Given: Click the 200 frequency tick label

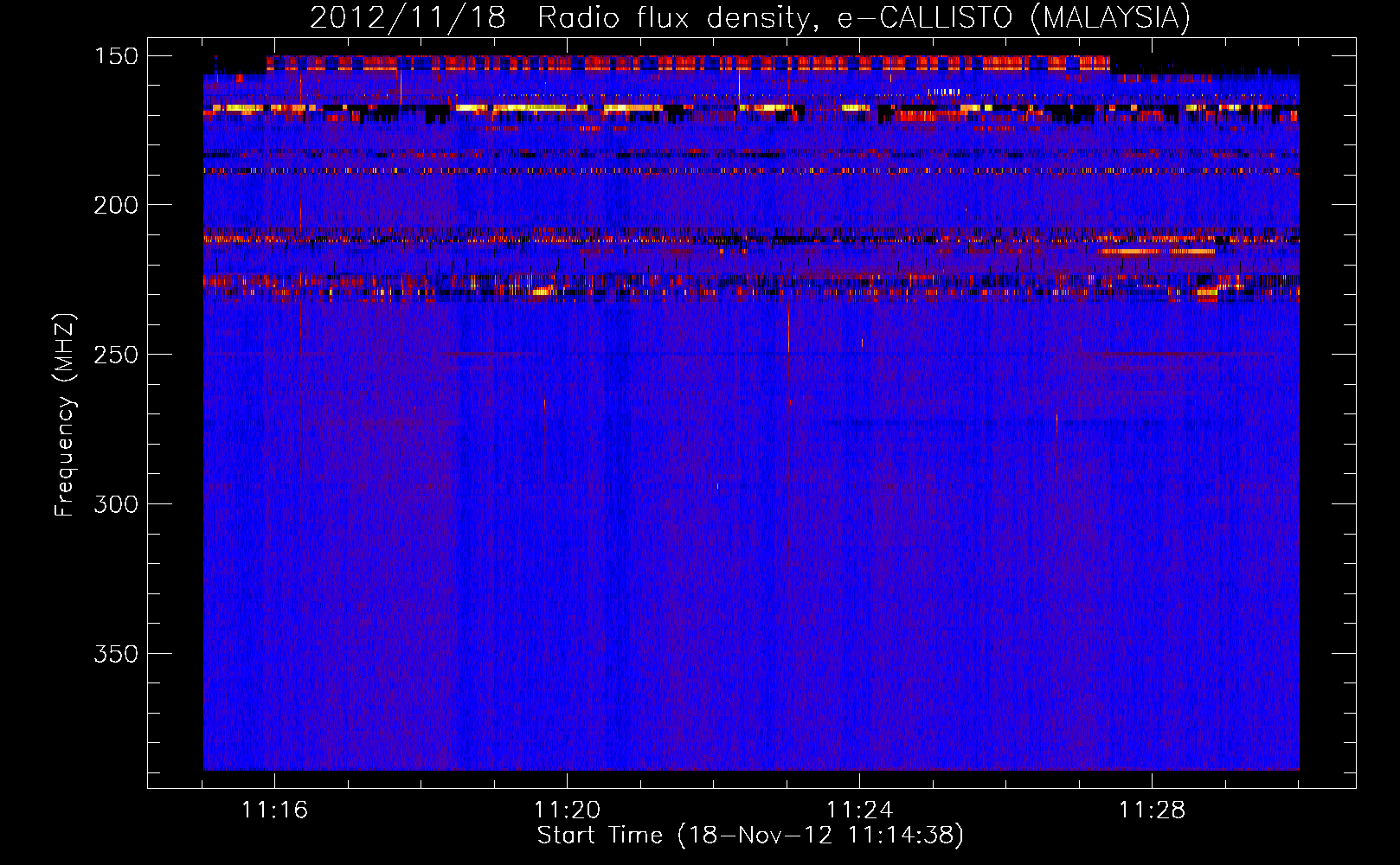Looking at the screenshot, I should 116,205.
